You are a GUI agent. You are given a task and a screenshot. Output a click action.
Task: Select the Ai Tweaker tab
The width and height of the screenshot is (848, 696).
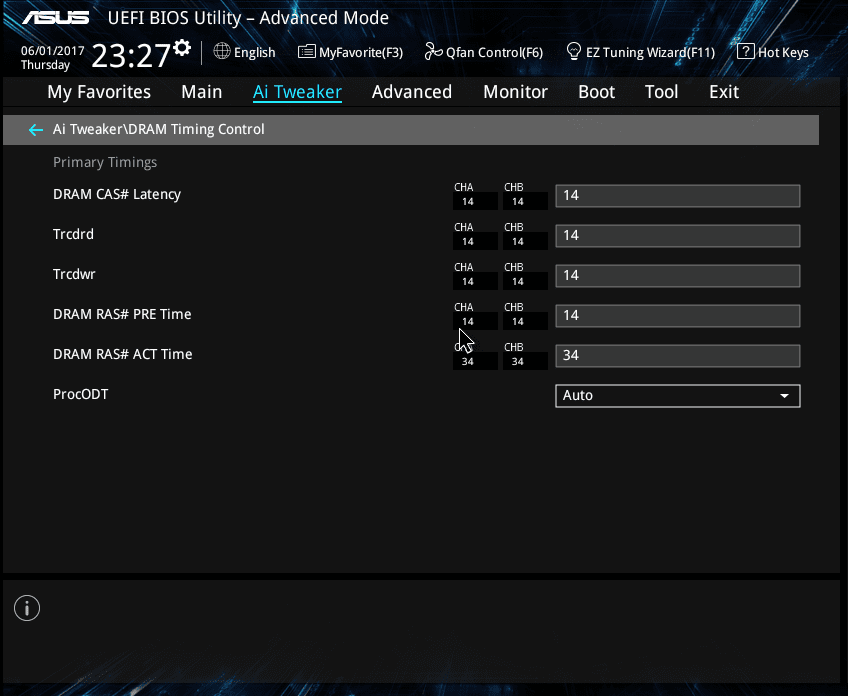(297, 92)
